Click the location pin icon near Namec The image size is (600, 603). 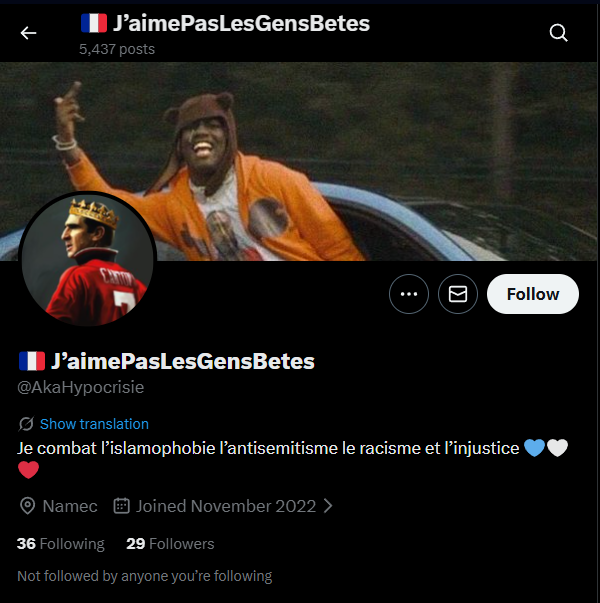27,506
